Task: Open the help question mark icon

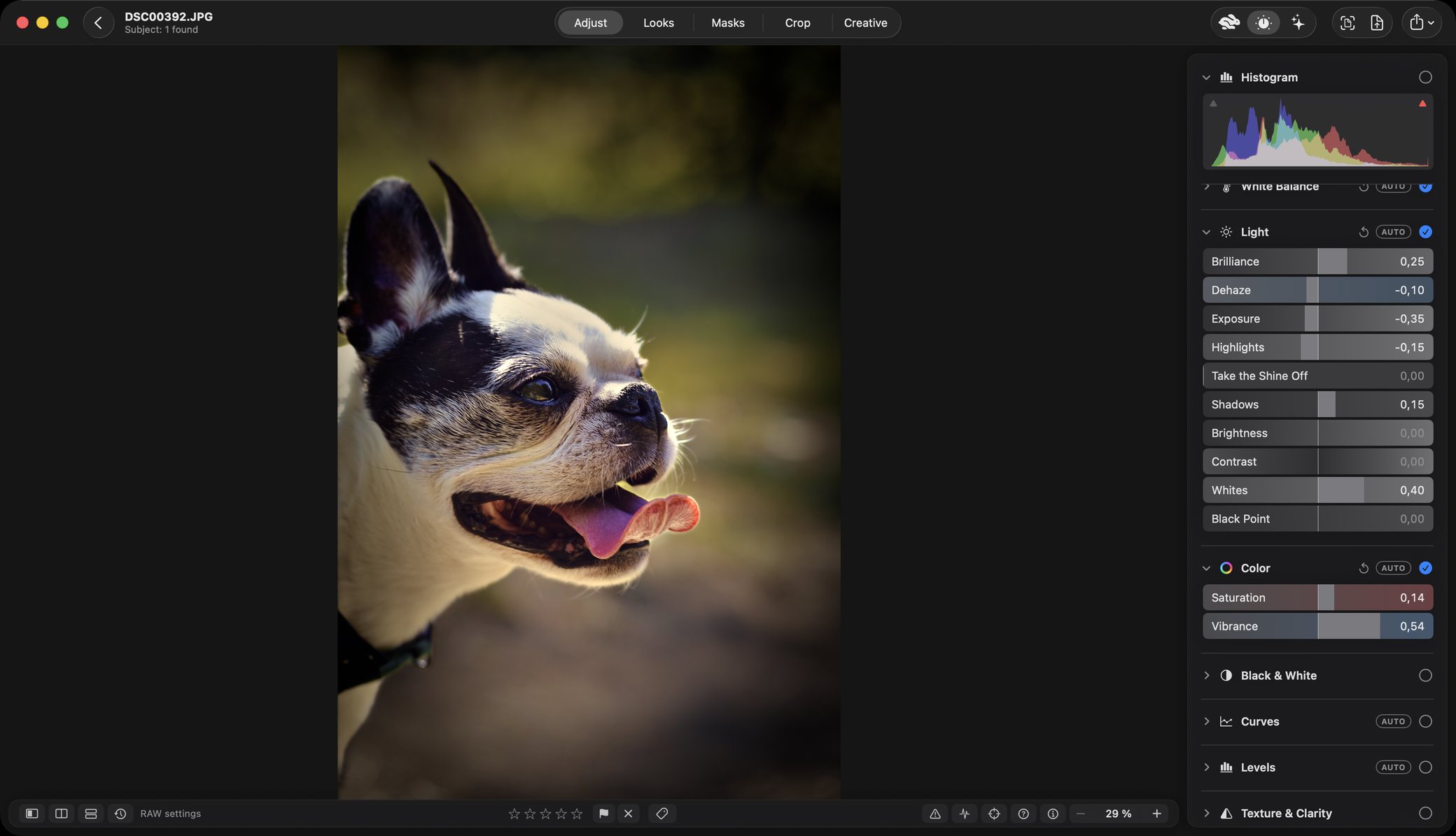Action: [x=1023, y=814]
